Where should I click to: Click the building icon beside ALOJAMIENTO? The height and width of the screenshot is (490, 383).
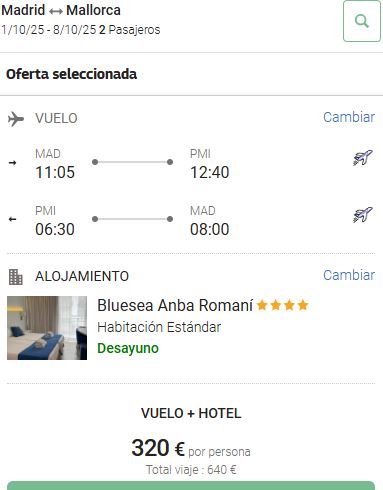16,277
